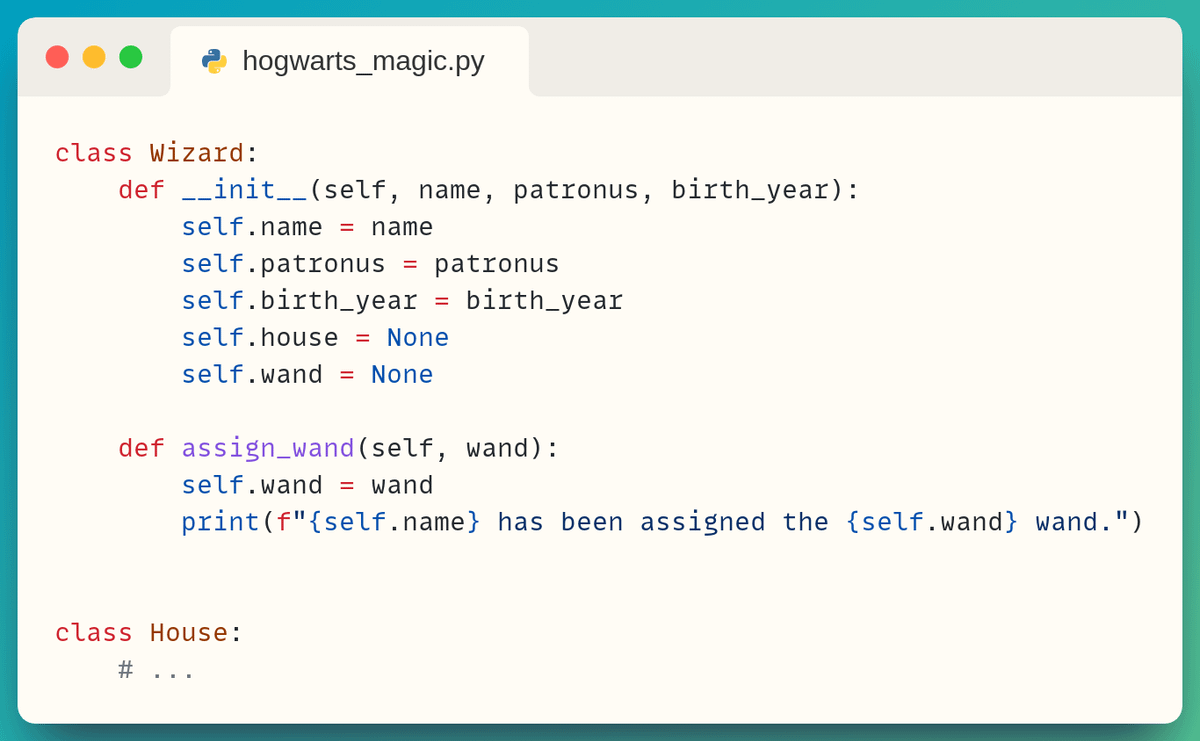
Task: Click birth_year parameter in the __init__ signature
Action: click(749, 190)
